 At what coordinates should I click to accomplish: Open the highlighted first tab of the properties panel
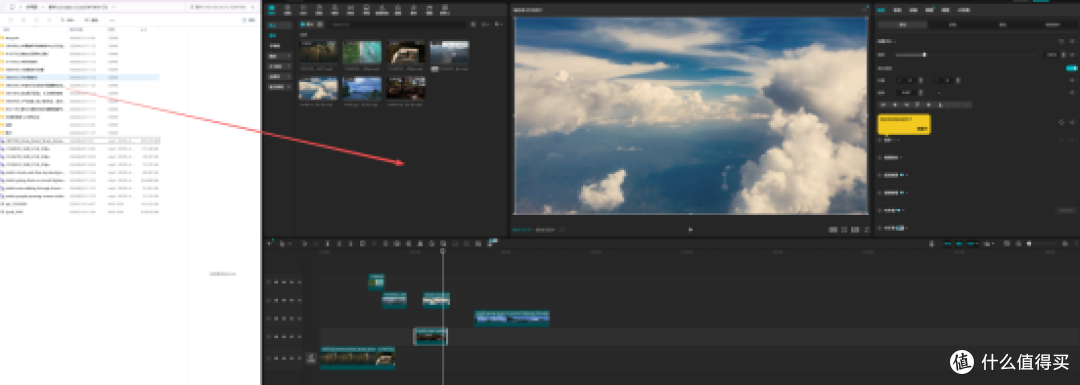pyautogui.click(x=881, y=10)
